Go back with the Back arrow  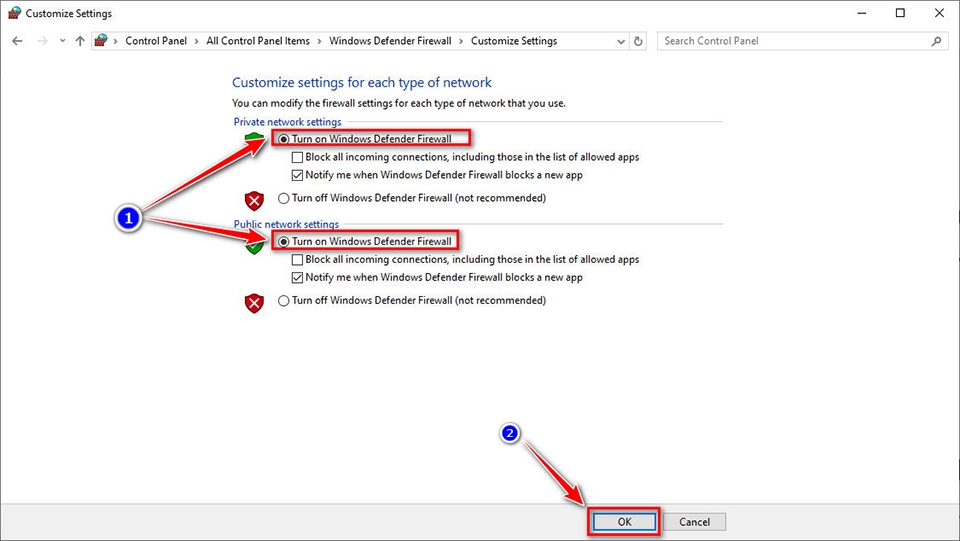point(17,41)
